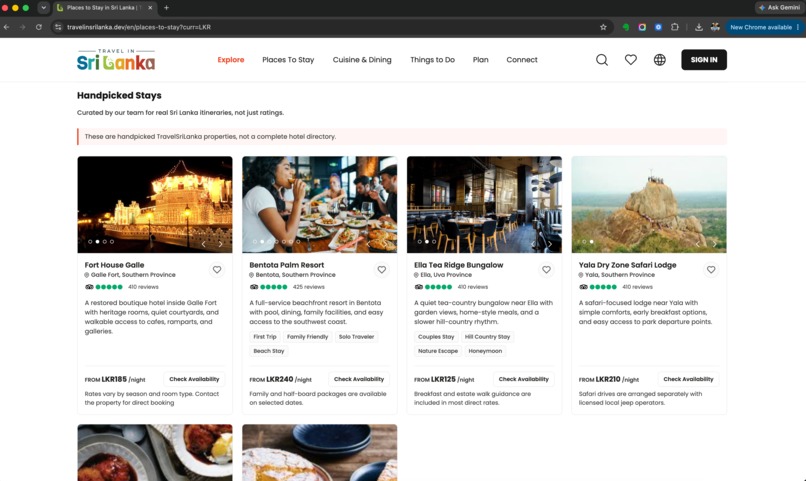Open the Places To Stay menu
This screenshot has height=481, width=806.
click(x=288, y=60)
